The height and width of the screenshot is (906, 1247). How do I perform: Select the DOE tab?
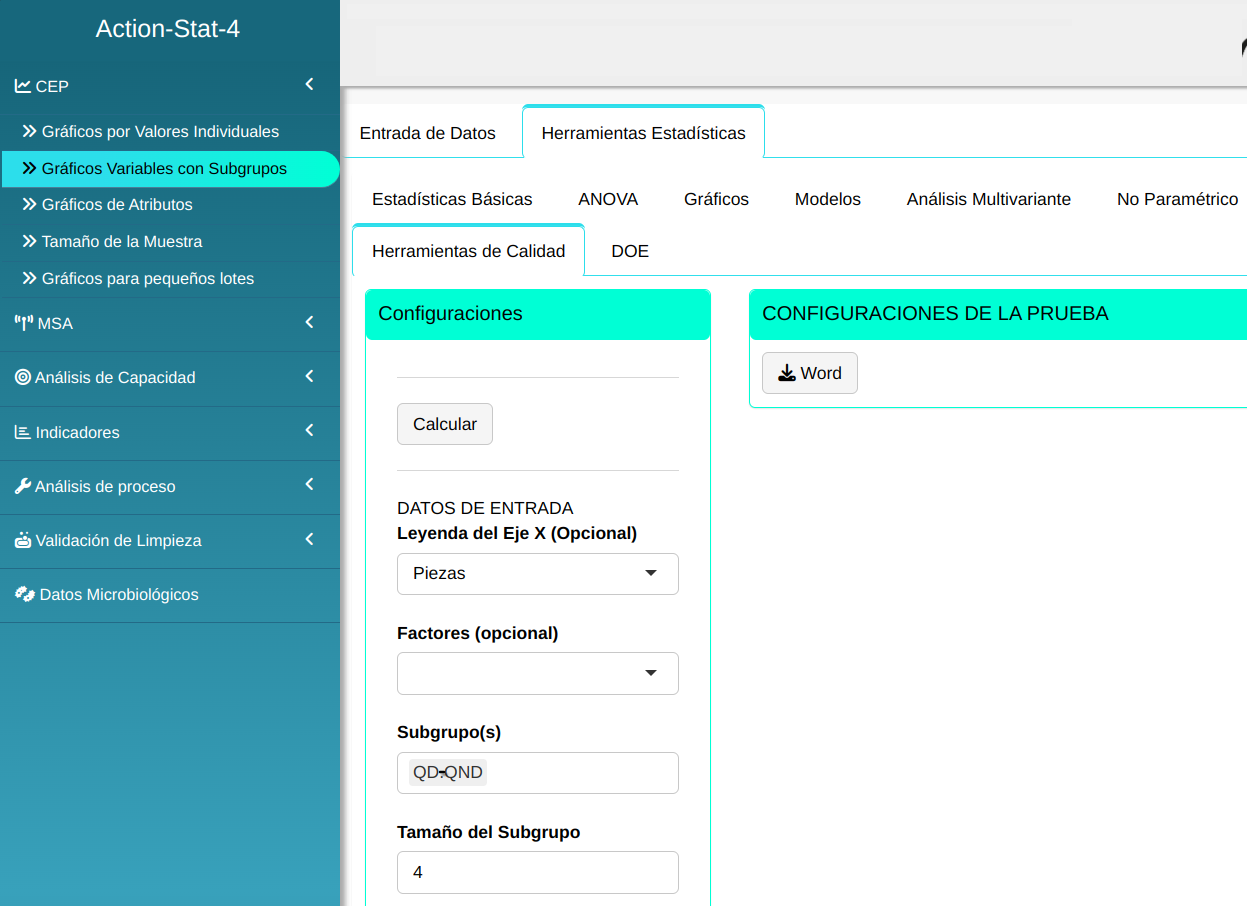(630, 251)
